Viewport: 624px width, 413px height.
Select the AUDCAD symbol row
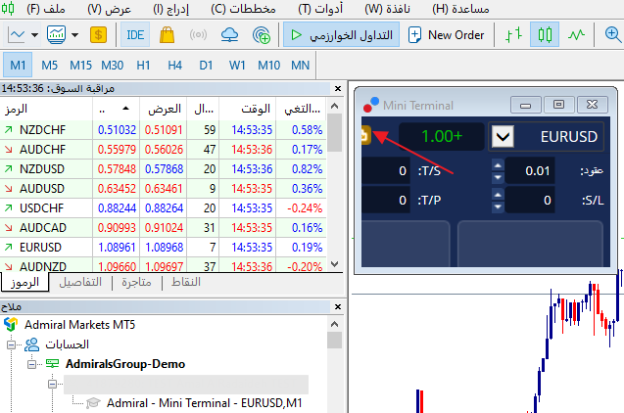tap(163, 228)
